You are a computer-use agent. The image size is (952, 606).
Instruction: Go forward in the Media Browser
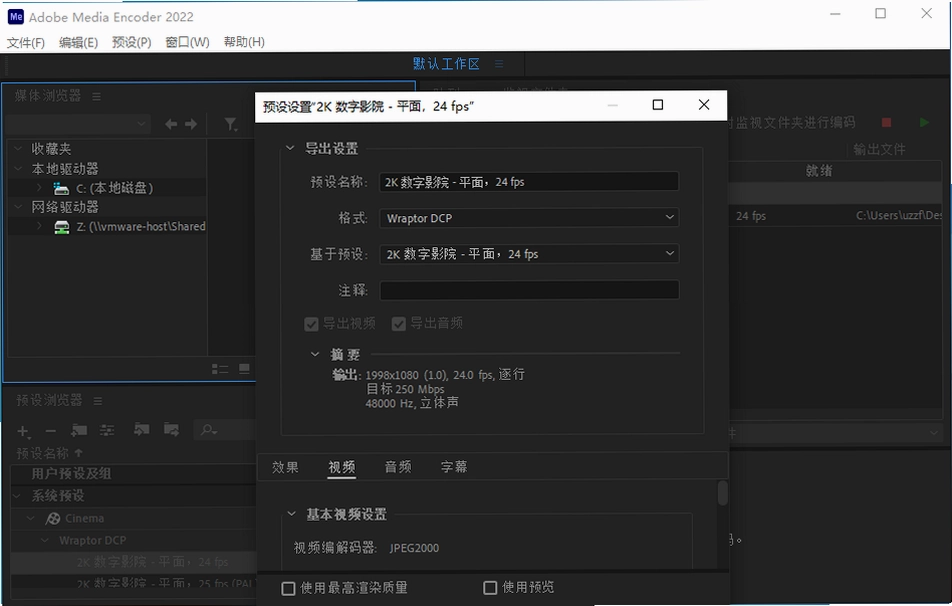pyautogui.click(x=191, y=124)
